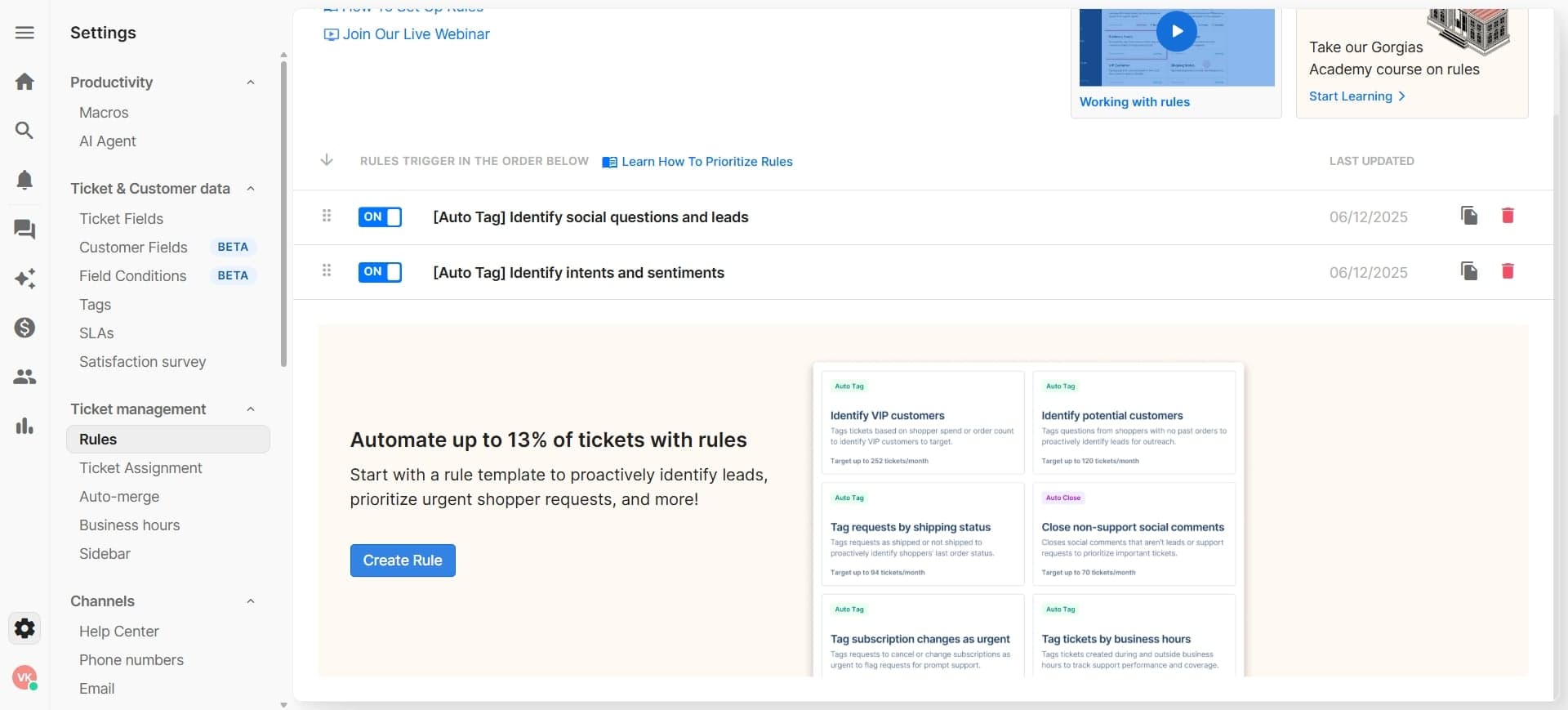Open Ticket Assignment settings
The height and width of the screenshot is (710, 1568).
tap(140, 468)
